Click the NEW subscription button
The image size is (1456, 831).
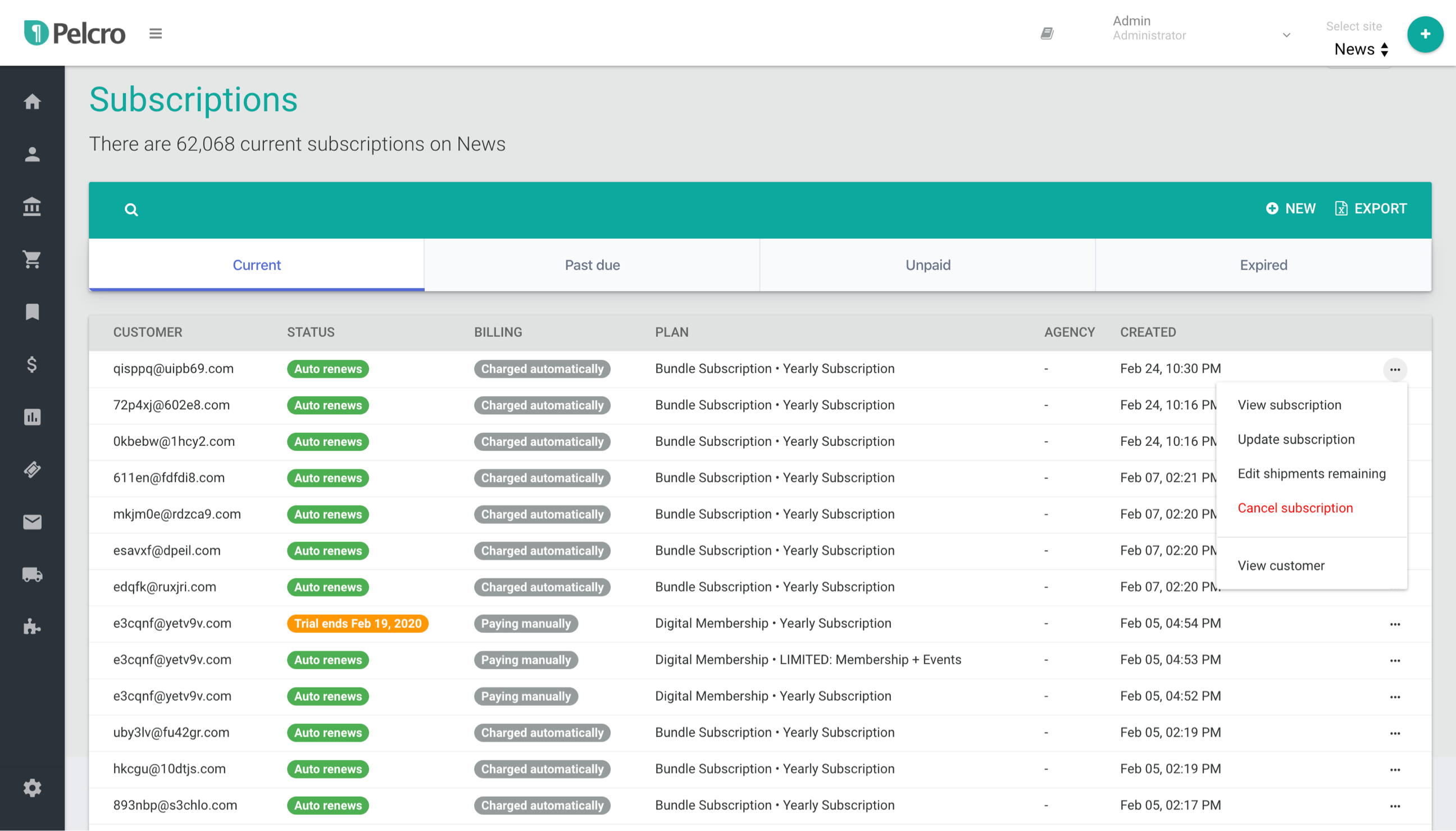coord(1290,208)
